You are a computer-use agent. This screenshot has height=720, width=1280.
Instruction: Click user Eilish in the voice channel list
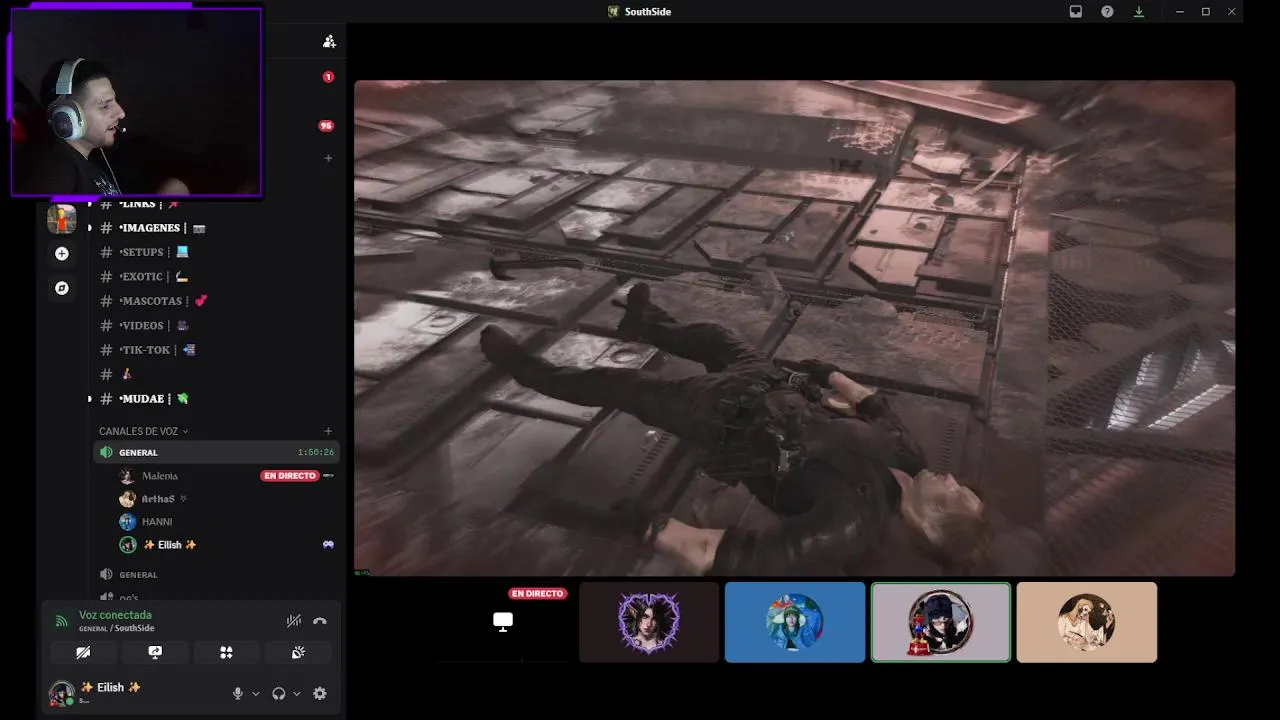[170, 545]
